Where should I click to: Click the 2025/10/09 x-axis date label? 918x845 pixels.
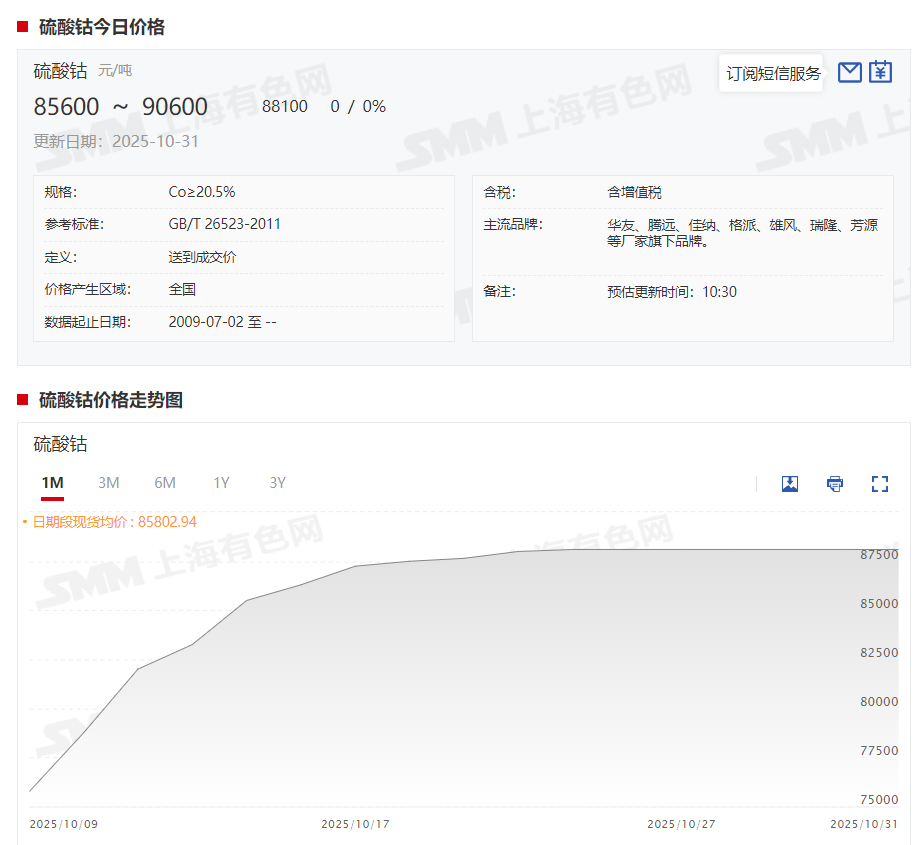tap(64, 824)
